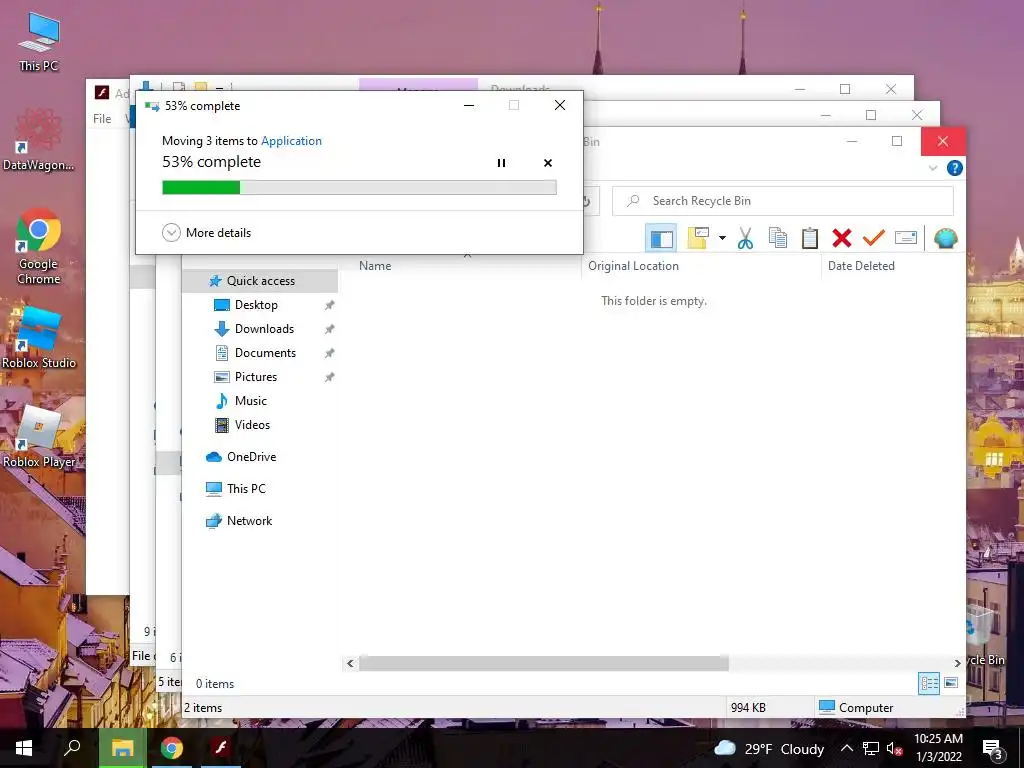Click pin icon beside Downloads
This screenshot has width=1024, height=768.
tap(330, 329)
